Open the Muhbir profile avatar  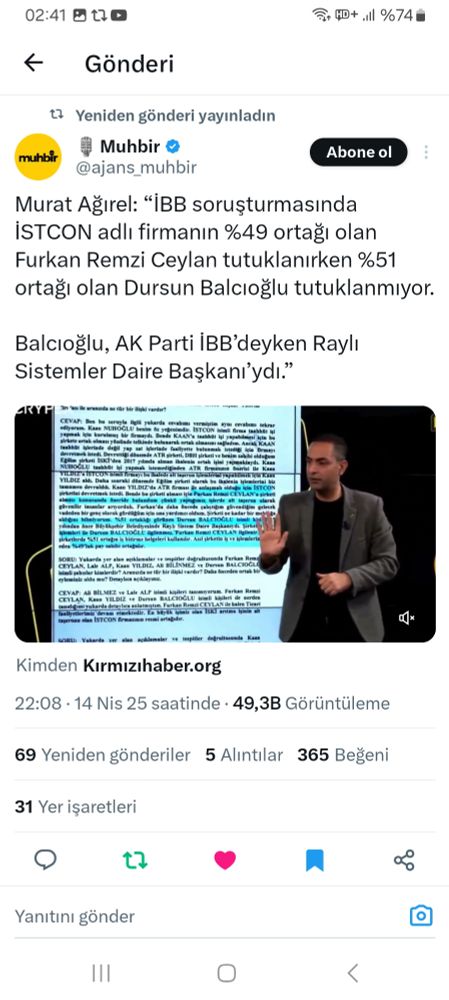38,157
